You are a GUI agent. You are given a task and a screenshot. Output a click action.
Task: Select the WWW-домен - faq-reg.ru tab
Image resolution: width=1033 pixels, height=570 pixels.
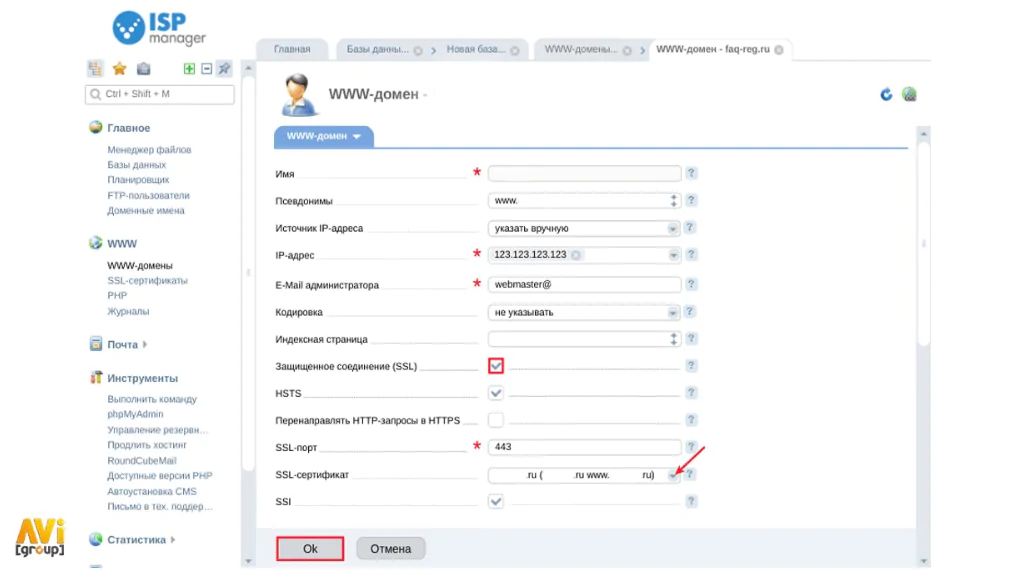point(713,49)
